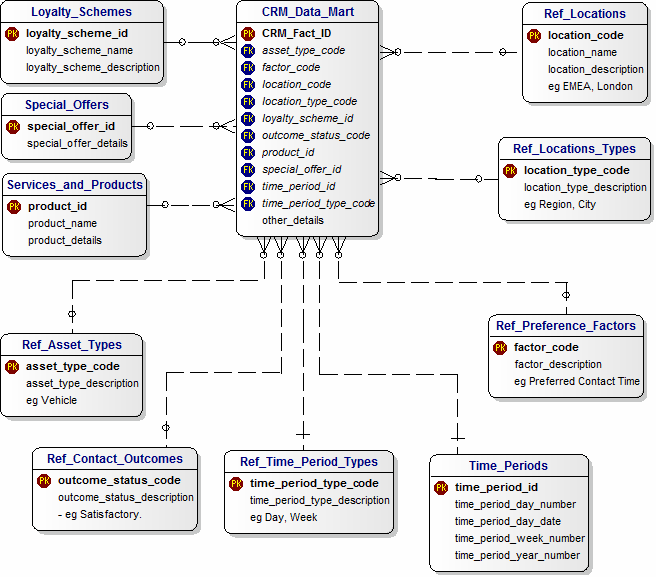The height and width of the screenshot is (577, 656).
Task: Select the Ref_Locations table title
Action: point(585,14)
